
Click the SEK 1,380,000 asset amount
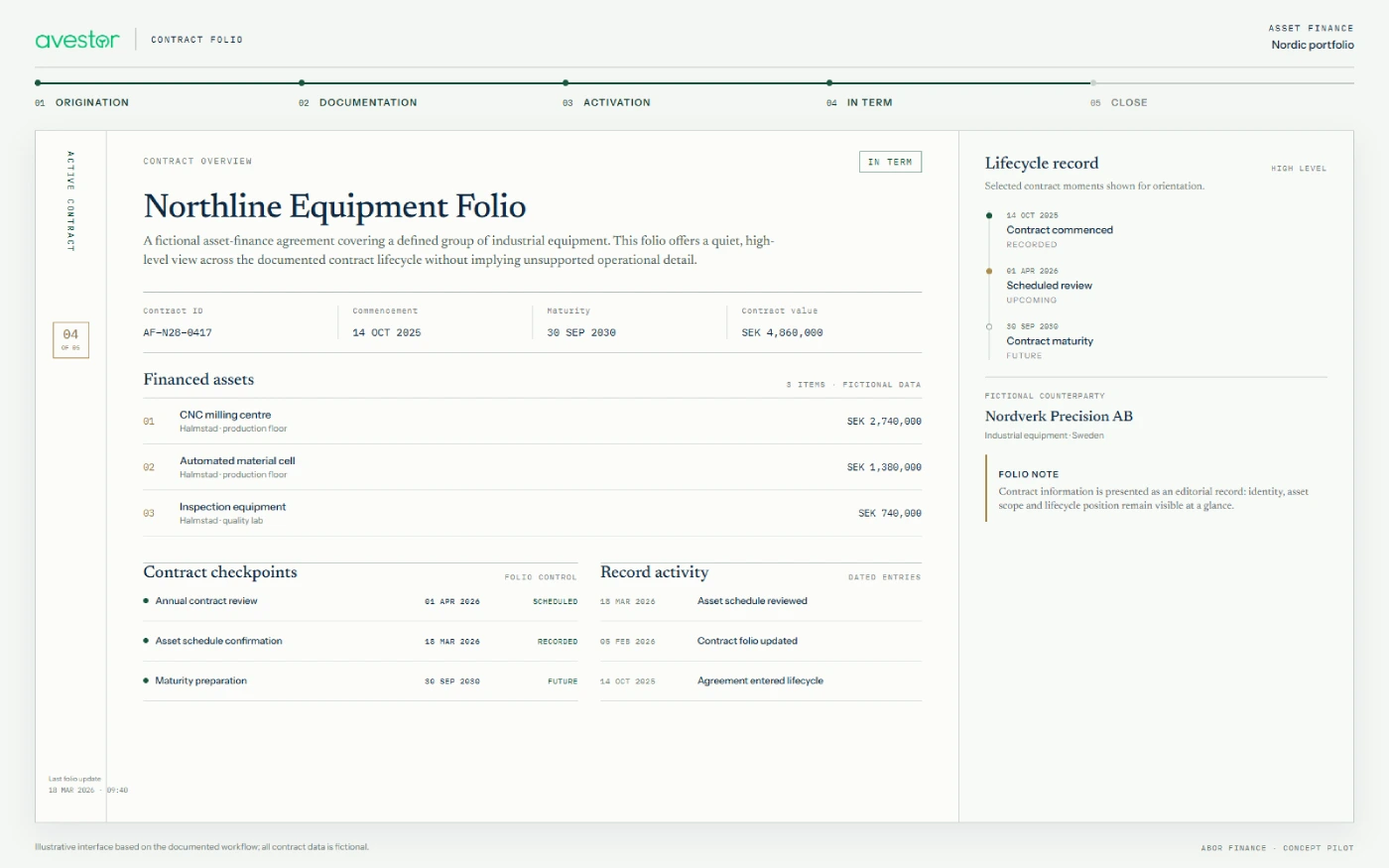pyautogui.click(x=884, y=467)
